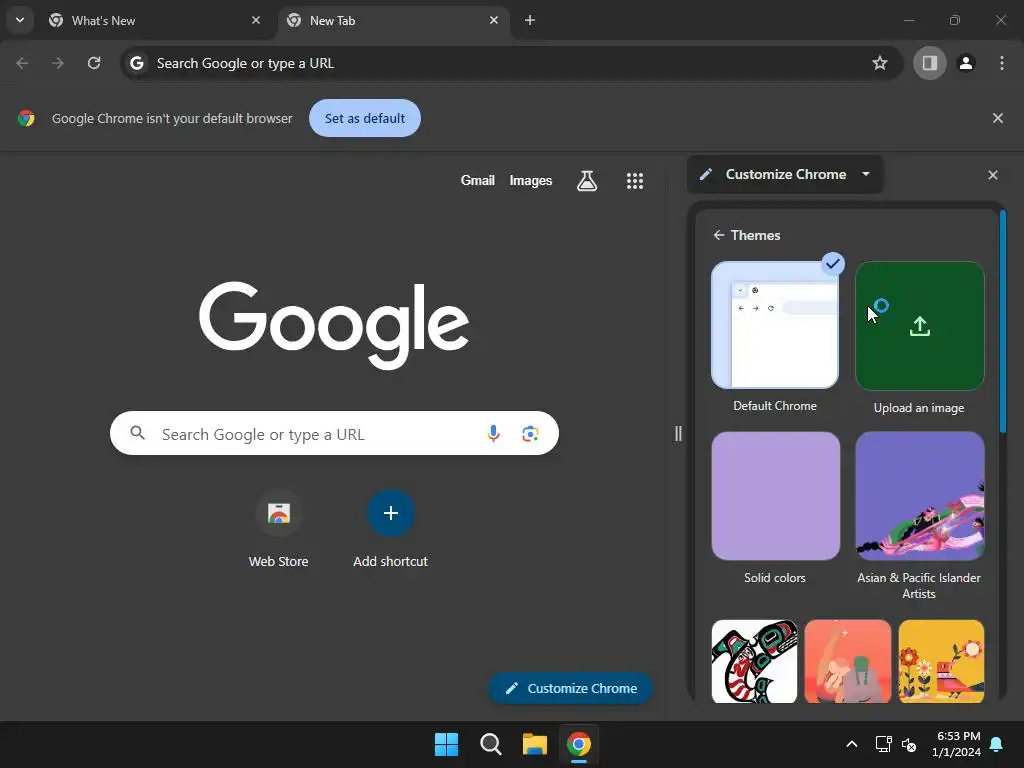Viewport: 1024px width, 768px height.
Task: Search by image with Lens icon
Action: [x=530, y=434]
